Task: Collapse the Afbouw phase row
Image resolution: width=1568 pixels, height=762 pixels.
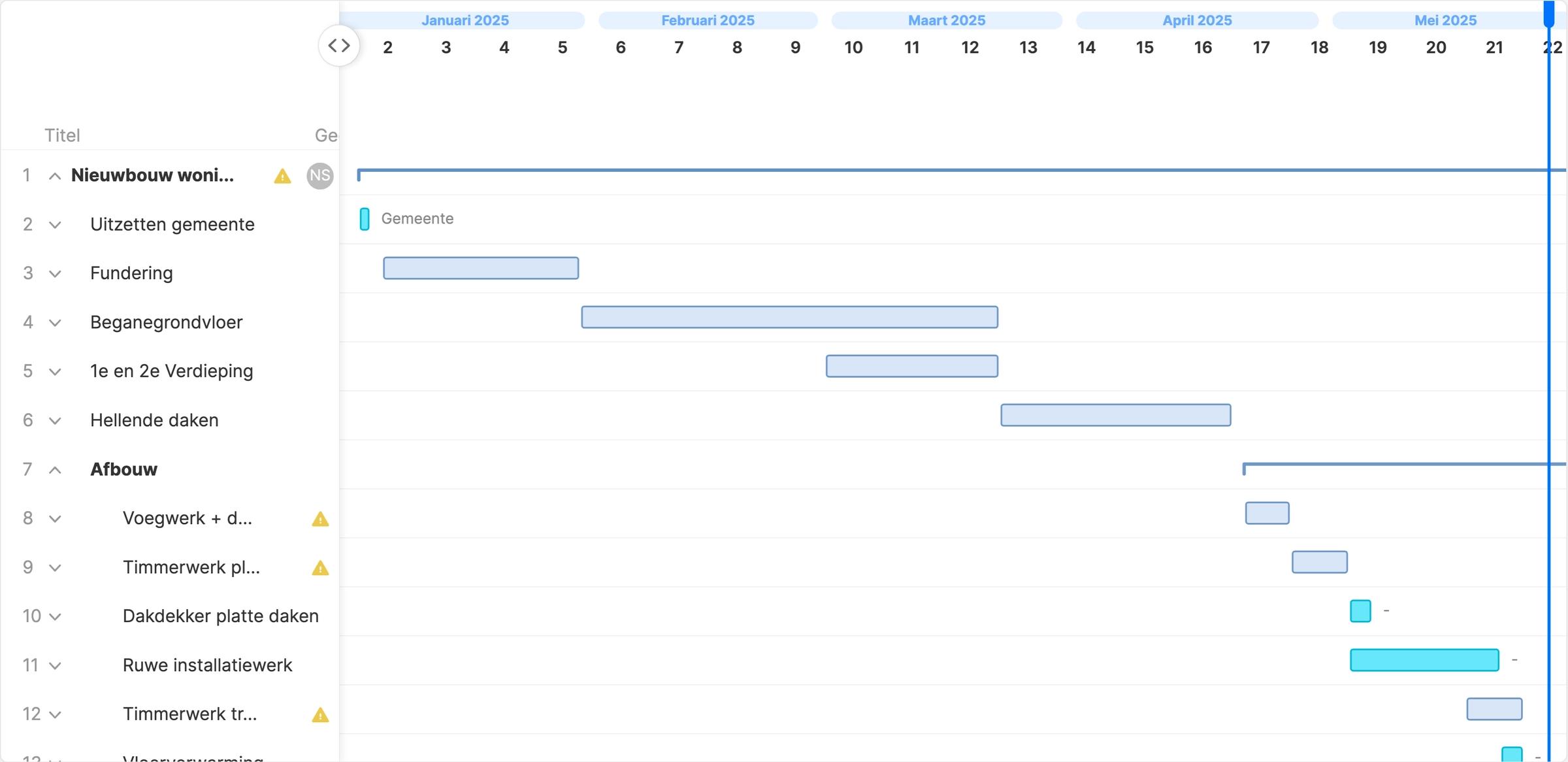Action: click(54, 469)
